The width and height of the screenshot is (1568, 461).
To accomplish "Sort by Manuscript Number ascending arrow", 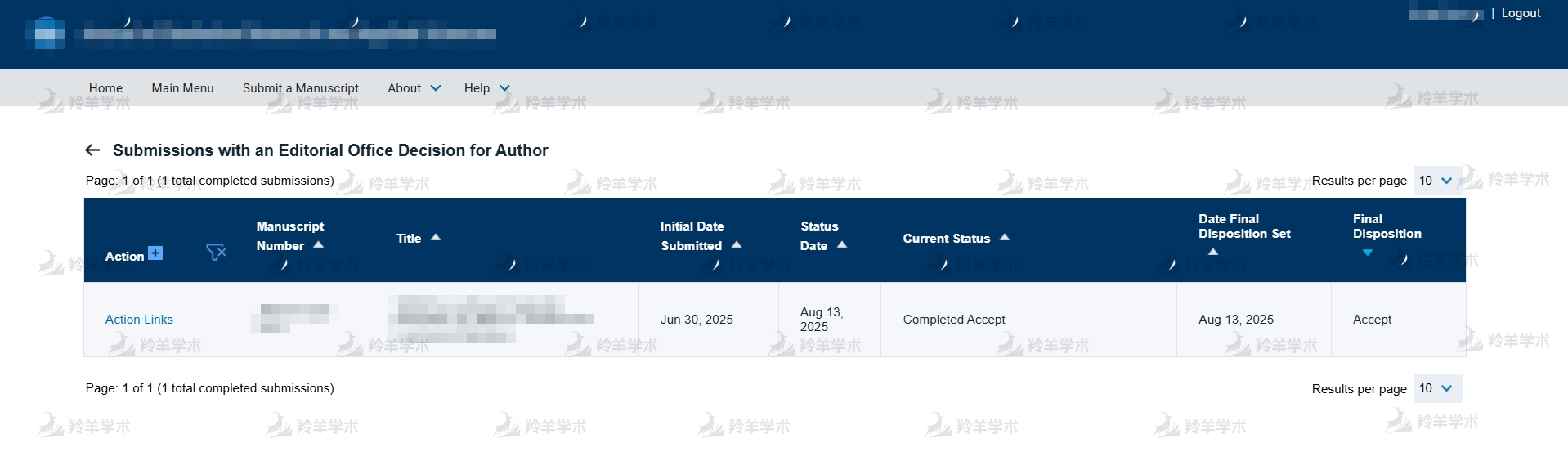I will click(319, 245).
